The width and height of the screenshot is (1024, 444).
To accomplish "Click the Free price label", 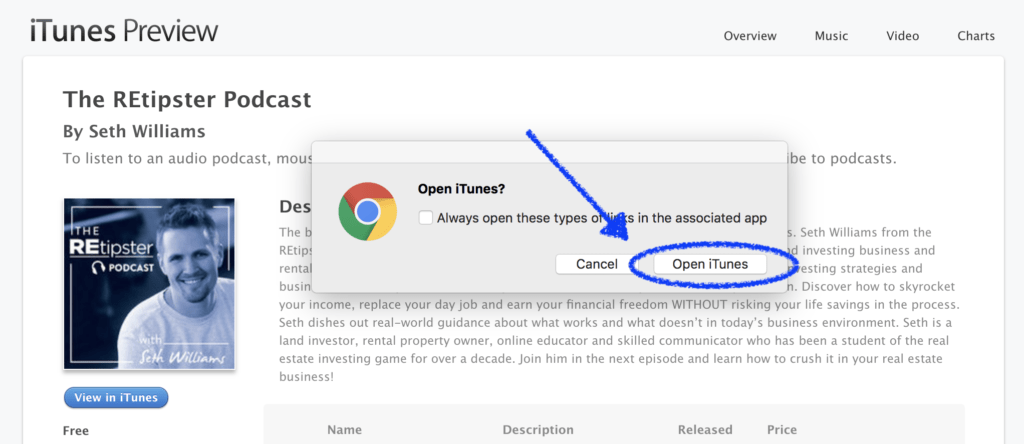I will (76, 430).
